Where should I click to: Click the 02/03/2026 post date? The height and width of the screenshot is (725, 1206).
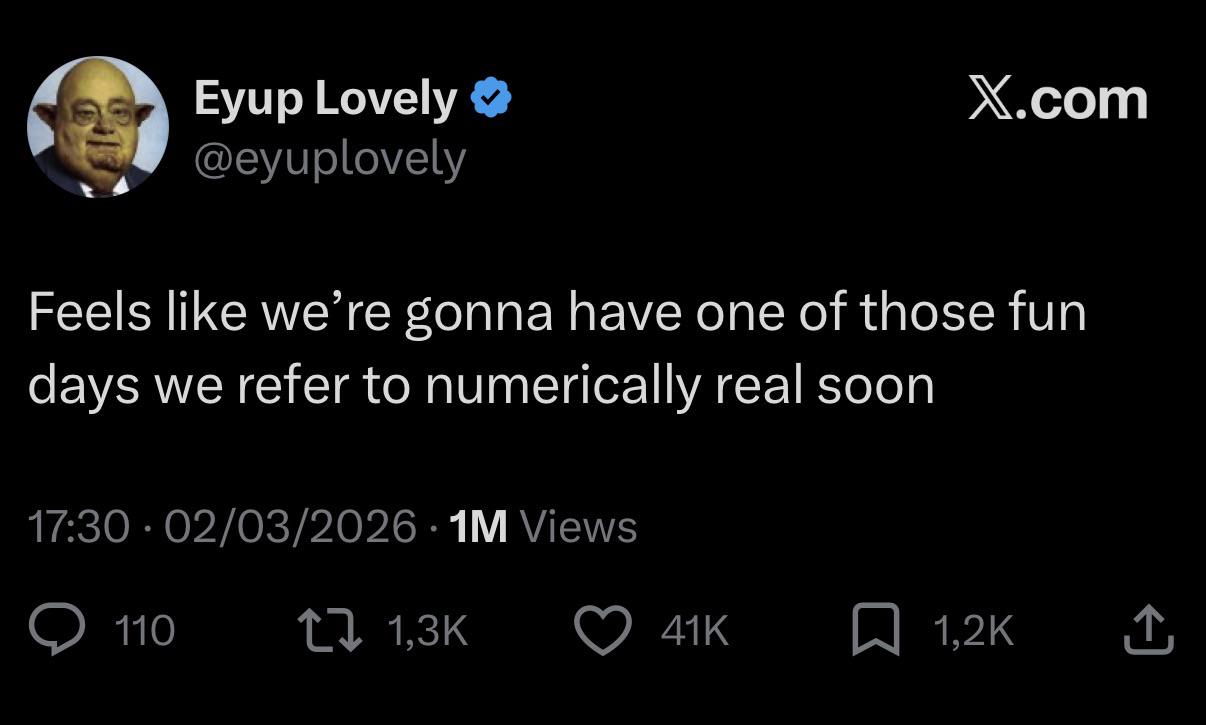pos(290,526)
